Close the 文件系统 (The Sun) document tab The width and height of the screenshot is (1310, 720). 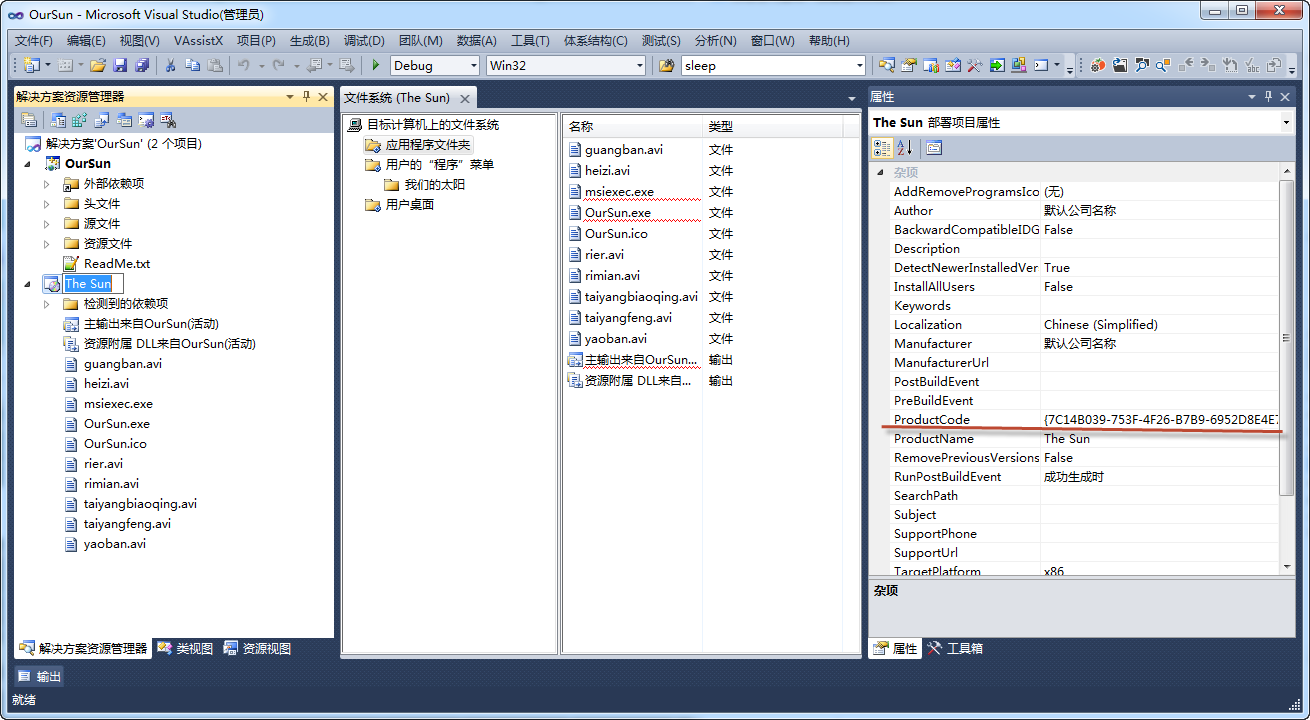(464, 98)
